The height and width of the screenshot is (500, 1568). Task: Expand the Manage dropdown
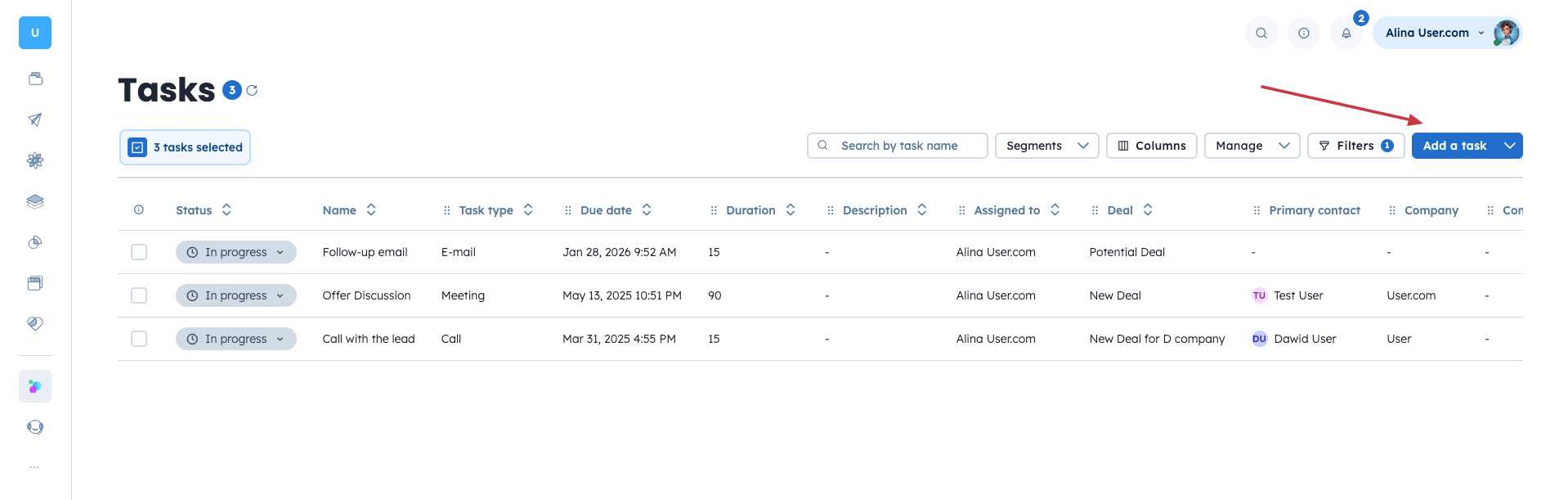tap(1252, 146)
